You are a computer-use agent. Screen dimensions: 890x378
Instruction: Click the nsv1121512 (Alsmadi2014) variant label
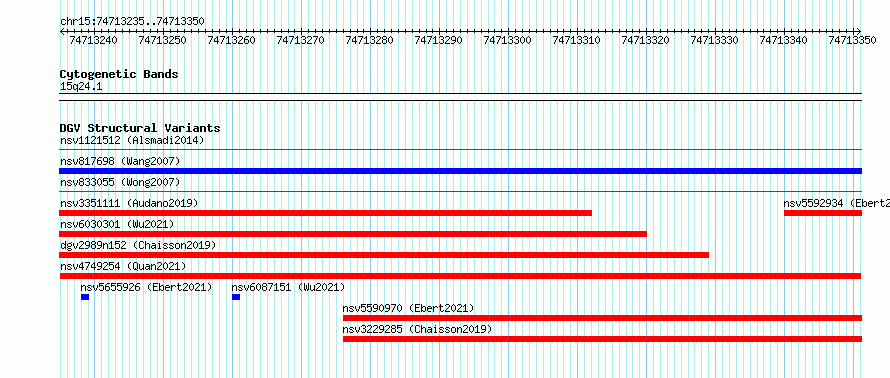[x=132, y=140]
